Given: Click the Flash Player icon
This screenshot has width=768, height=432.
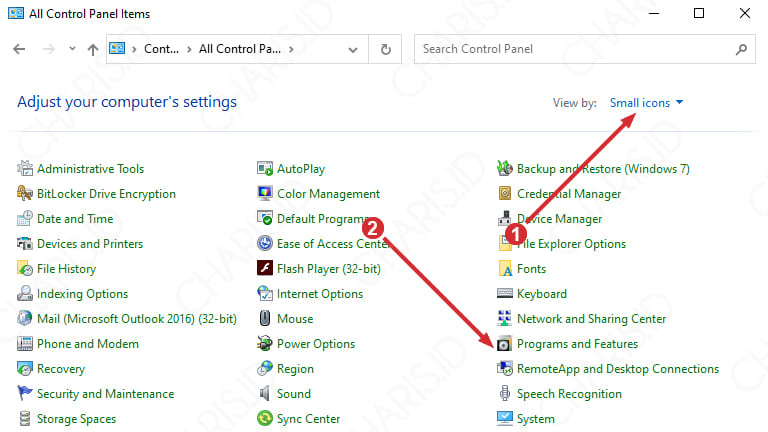Looking at the screenshot, I should pos(265,268).
